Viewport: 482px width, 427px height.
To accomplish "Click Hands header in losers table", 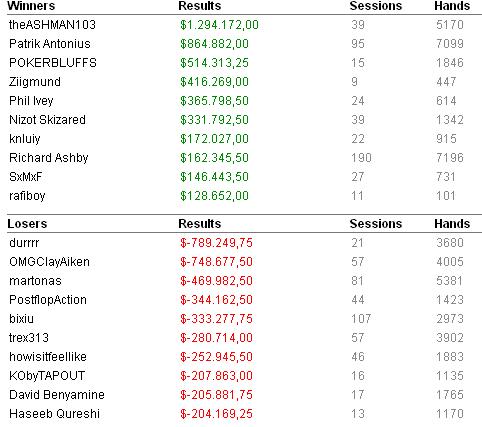I will 452,224.
